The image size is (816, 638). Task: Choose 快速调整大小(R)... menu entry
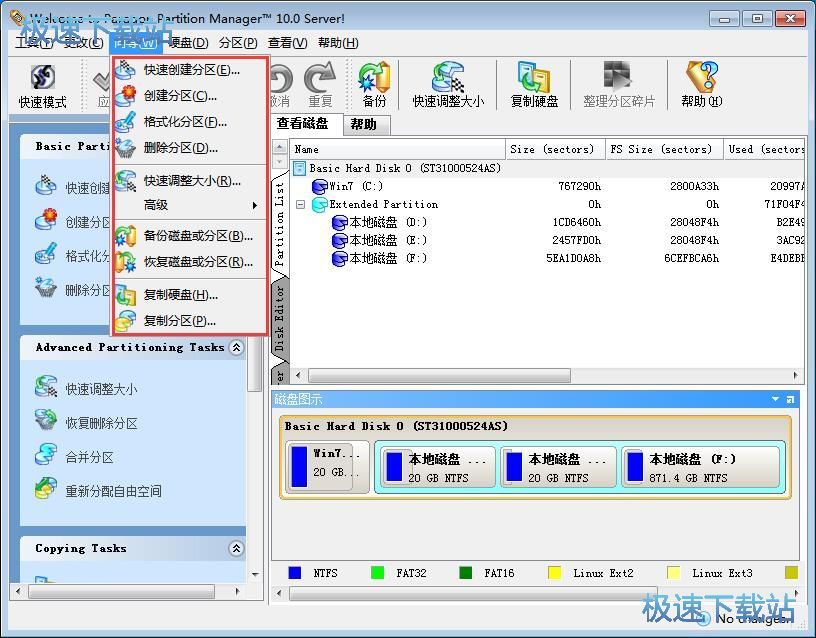tap(190, 181)
